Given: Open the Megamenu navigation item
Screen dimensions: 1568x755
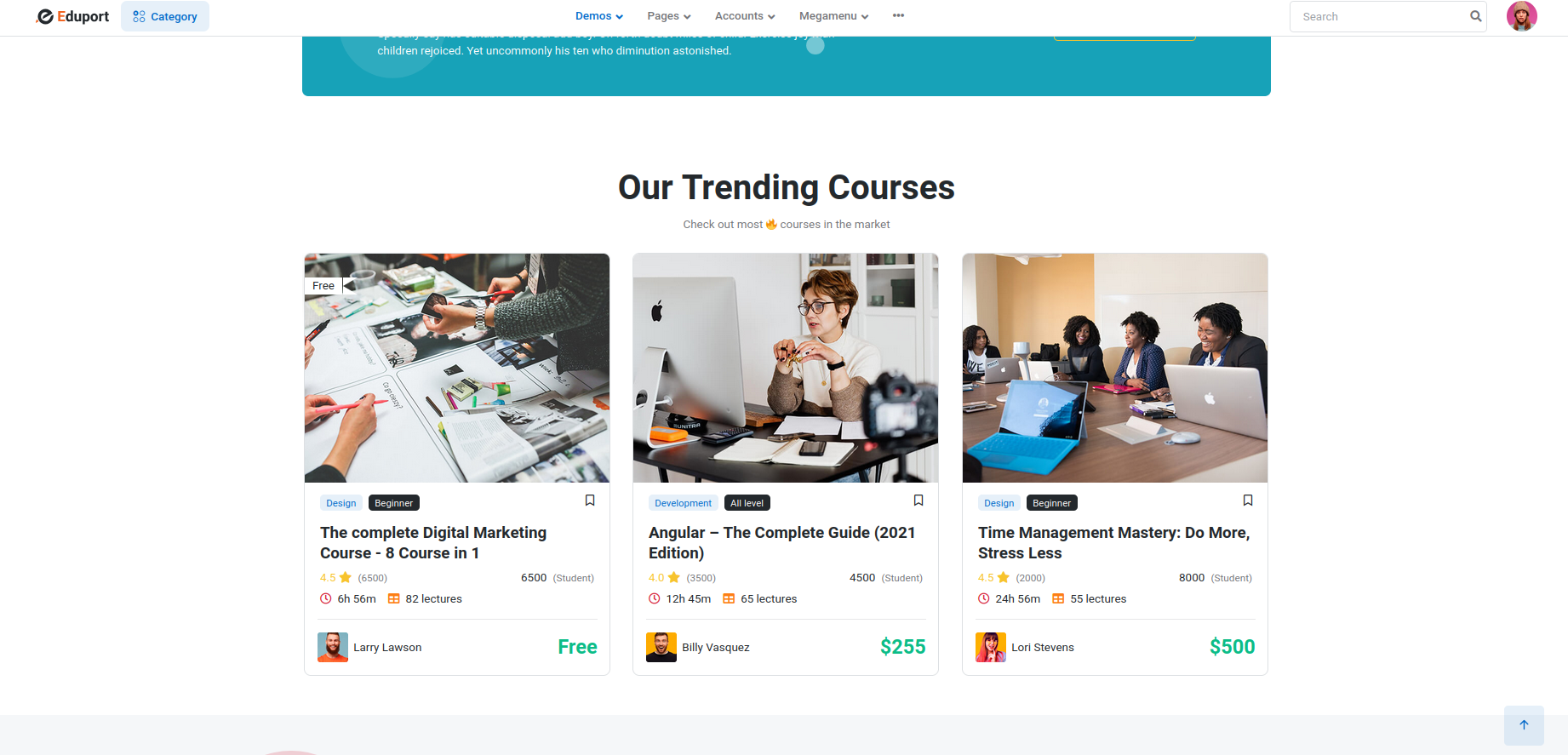Looking at the screenshot, I should [x=833, y=16].
